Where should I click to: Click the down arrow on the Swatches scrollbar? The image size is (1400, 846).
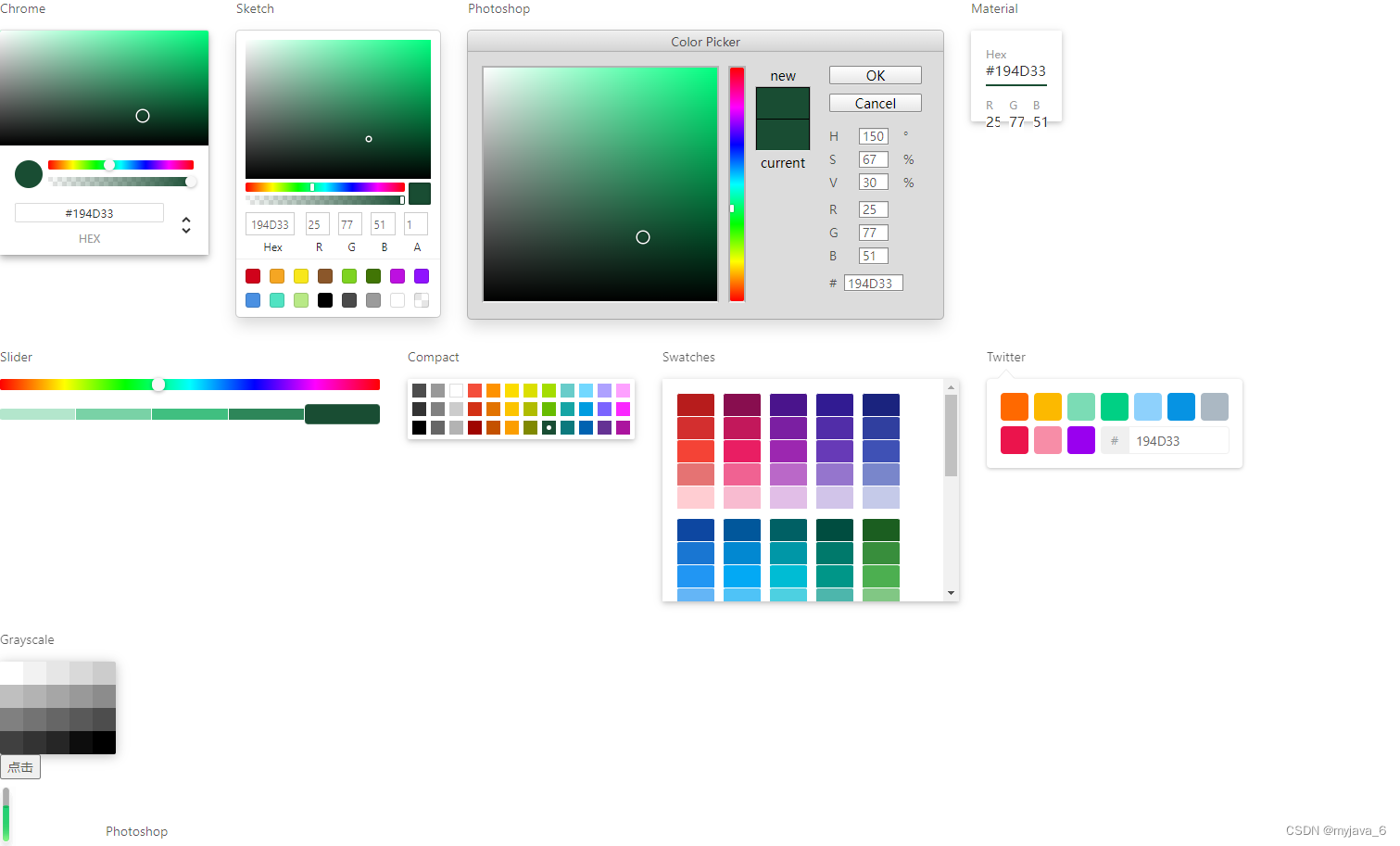pos(951,592)
